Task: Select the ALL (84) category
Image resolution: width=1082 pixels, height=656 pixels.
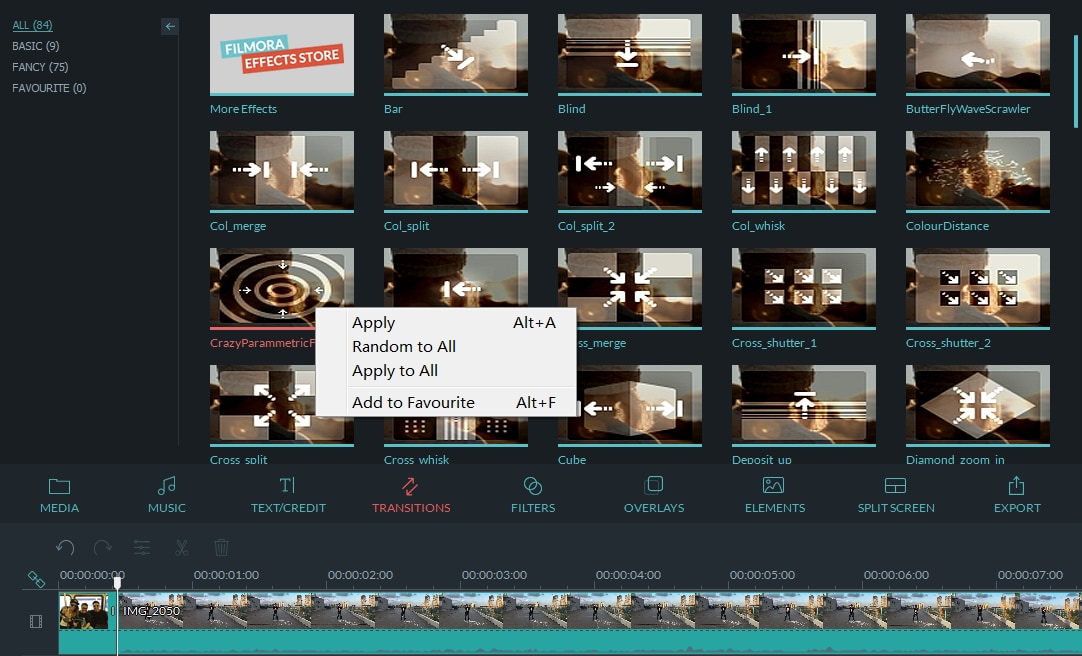Action: 32,25
